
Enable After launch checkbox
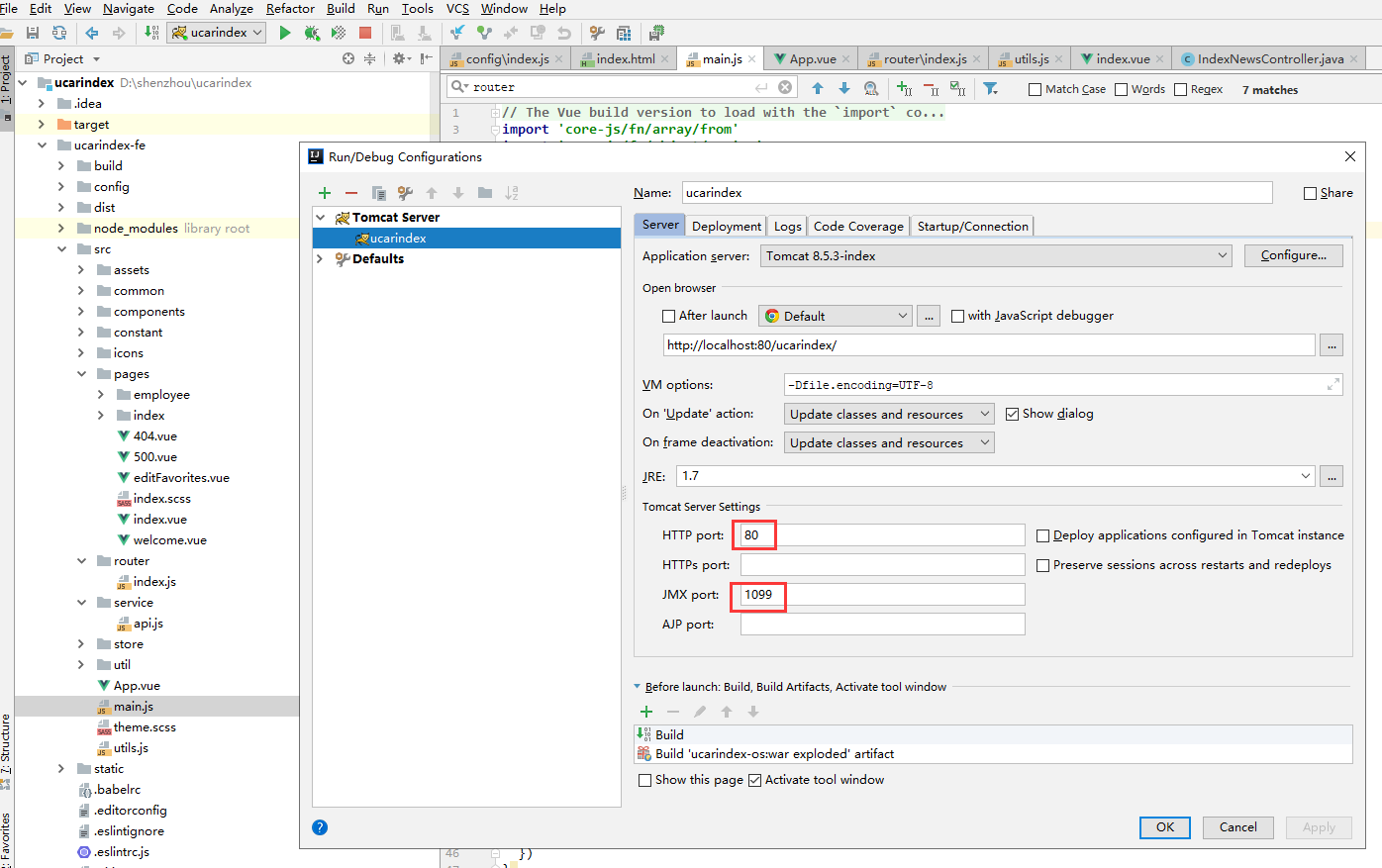click(669, 316)
